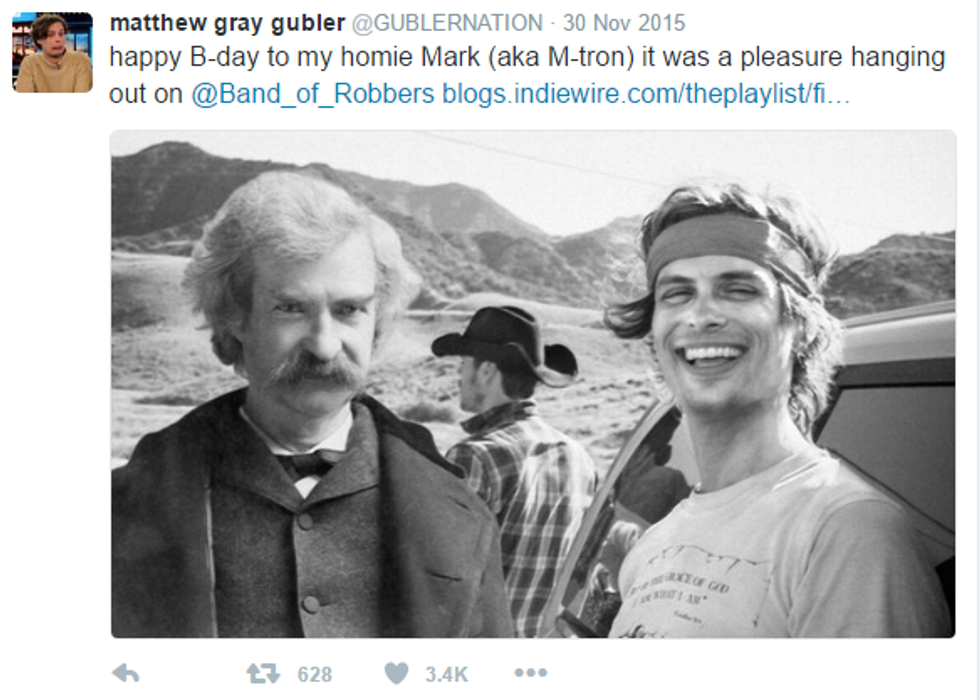The height and width of the screenshot is (700, 980).
Task: Retweet this tweet using the retweet icon
Action: tap(262, 674)
